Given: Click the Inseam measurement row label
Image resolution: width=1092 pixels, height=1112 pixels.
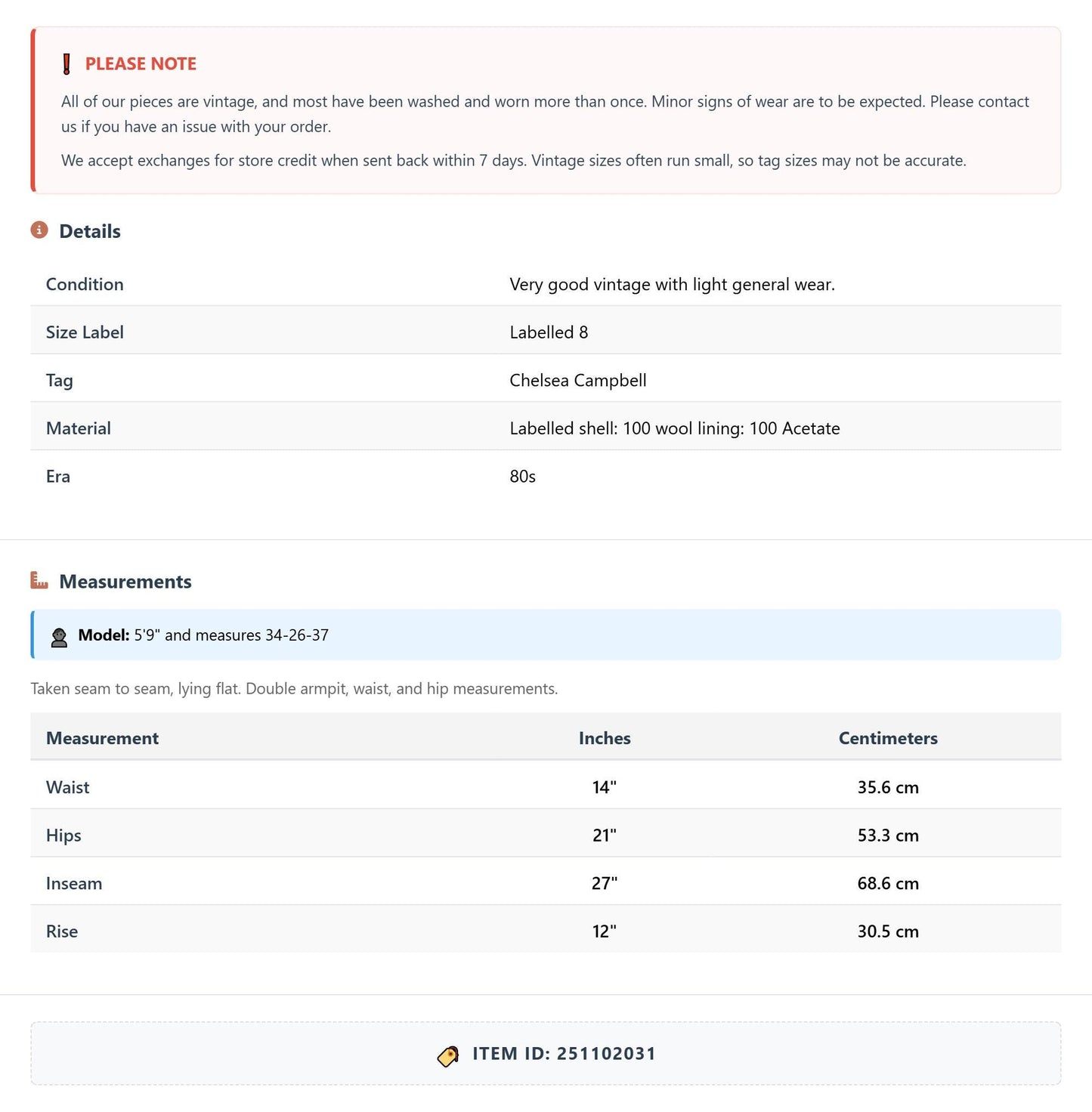Looking at the screenshot, I should click(x=74, y=883).
